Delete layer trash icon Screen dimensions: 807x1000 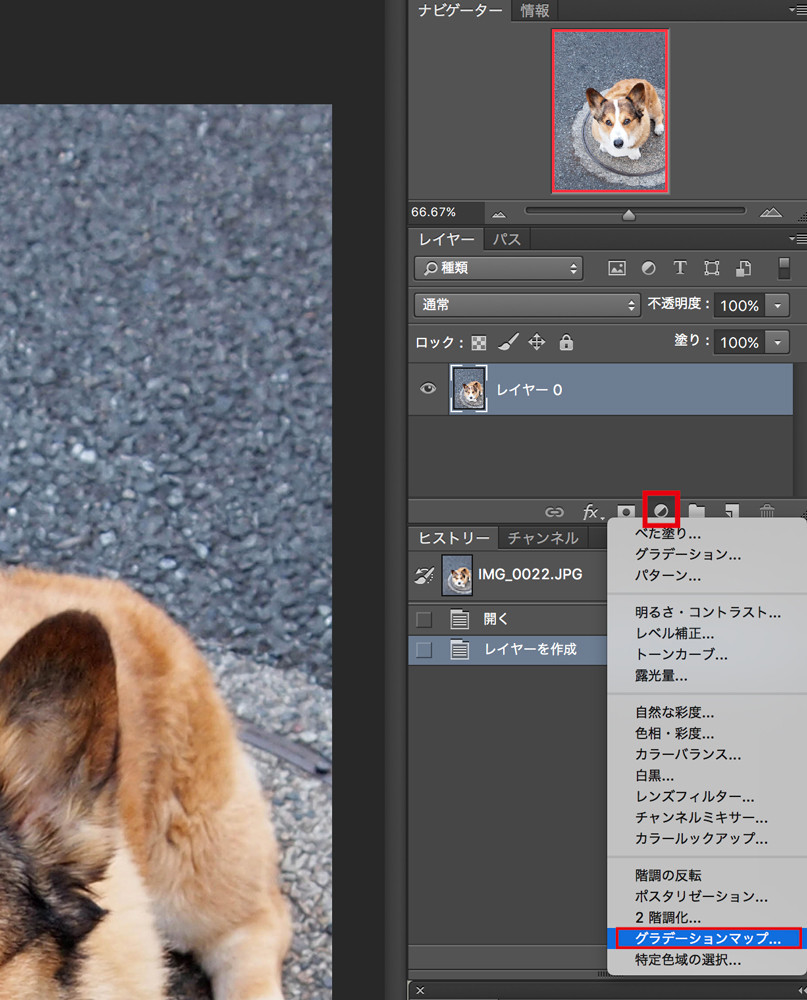point(767,511)
